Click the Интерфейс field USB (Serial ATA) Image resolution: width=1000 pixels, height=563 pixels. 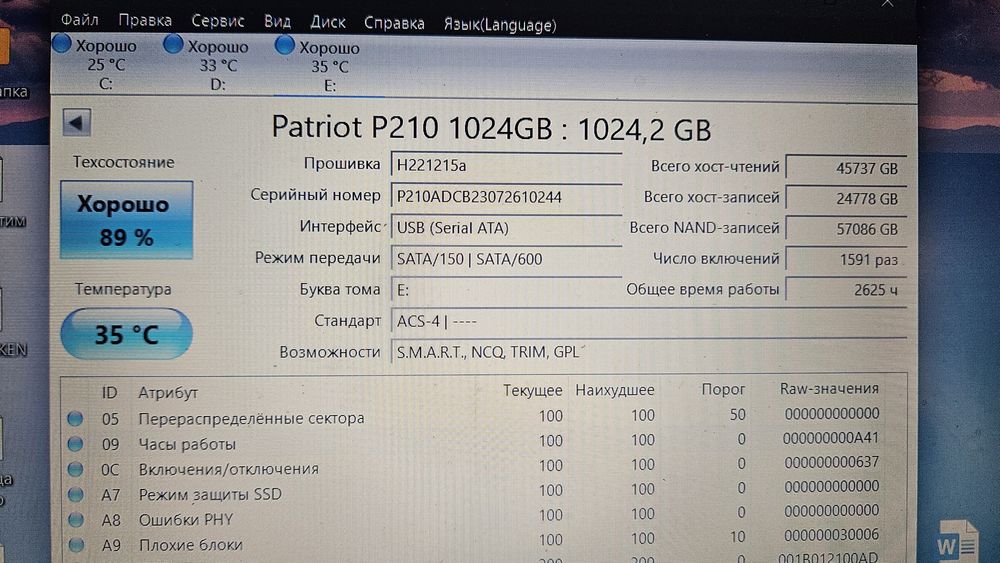(506, 228)
